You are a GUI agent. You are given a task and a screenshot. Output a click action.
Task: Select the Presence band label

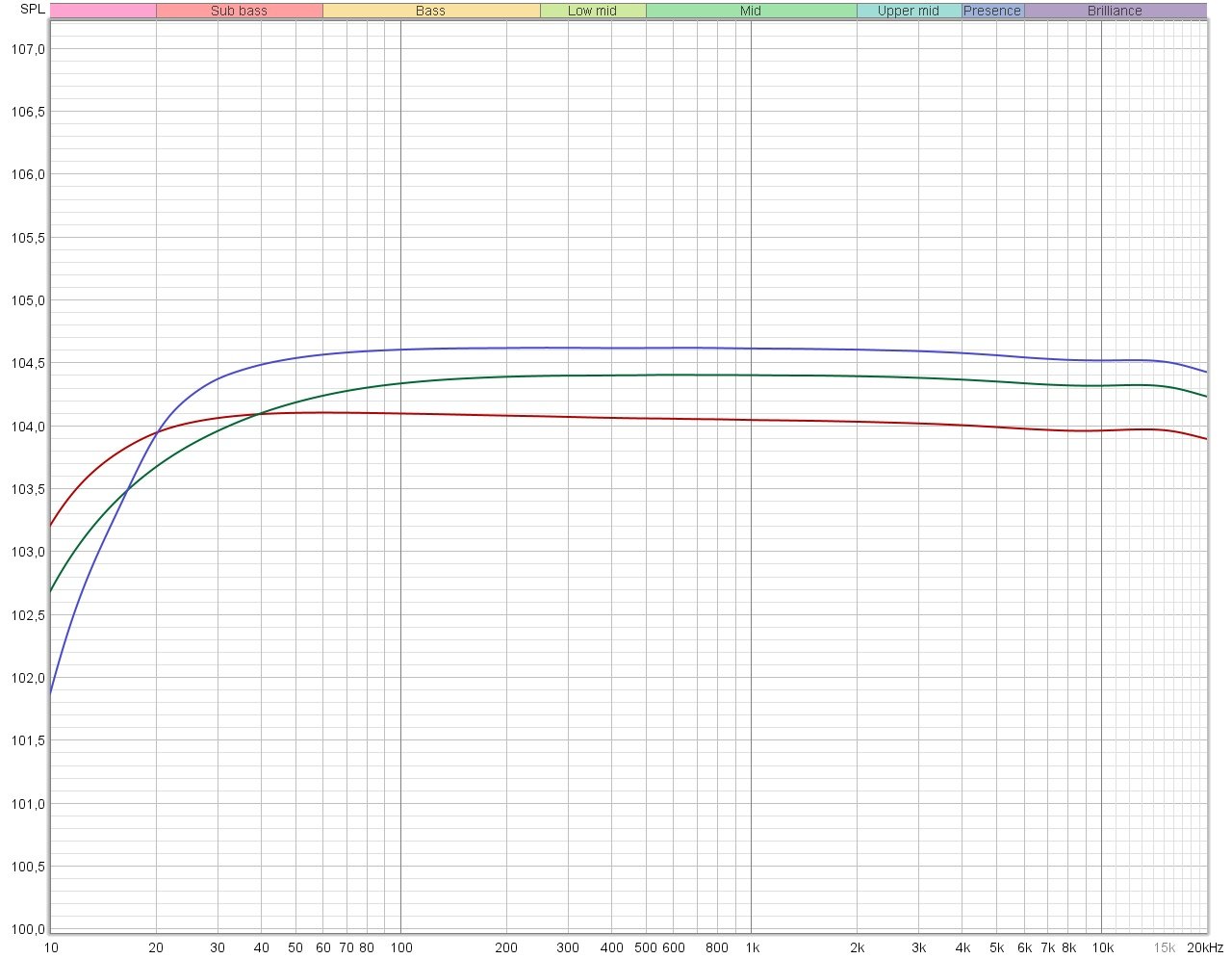point(991,11)
